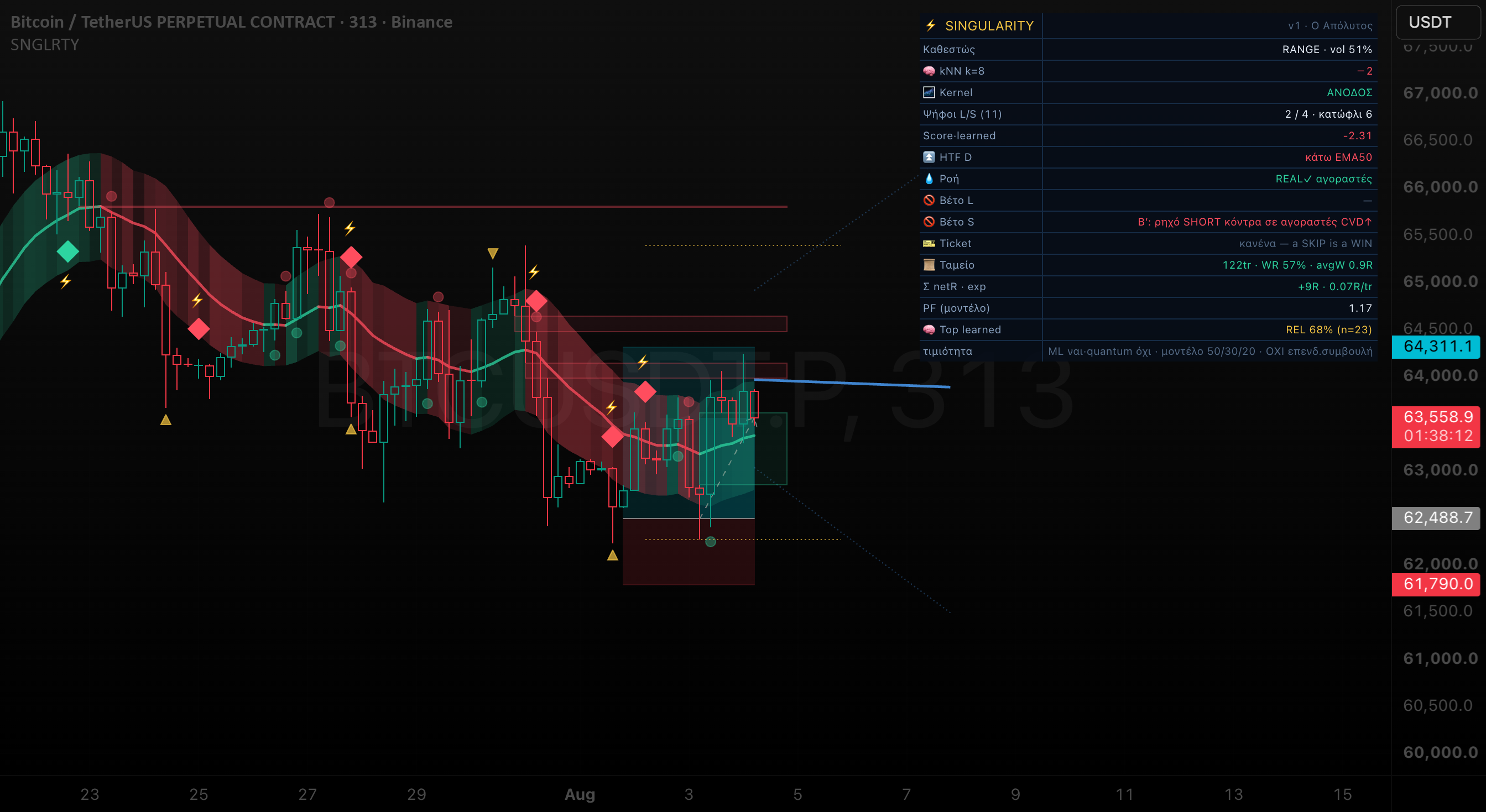1486x812 pixels.
Task: Click the 'Σ netR · exp' row label
Action: pyautogui.click(x=954, y=287)
